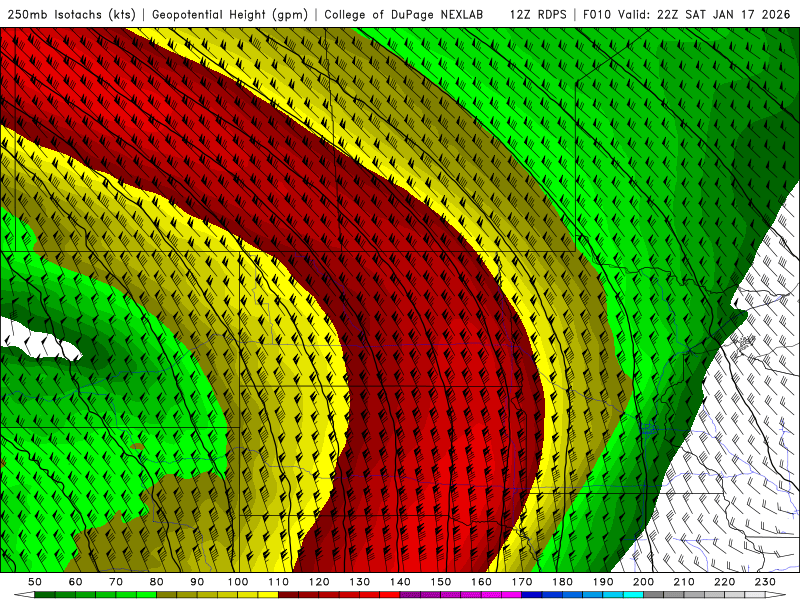800x600 pixels.
Task: Click the bright yellow color bar swatch before 110
Action: (268, 595)
